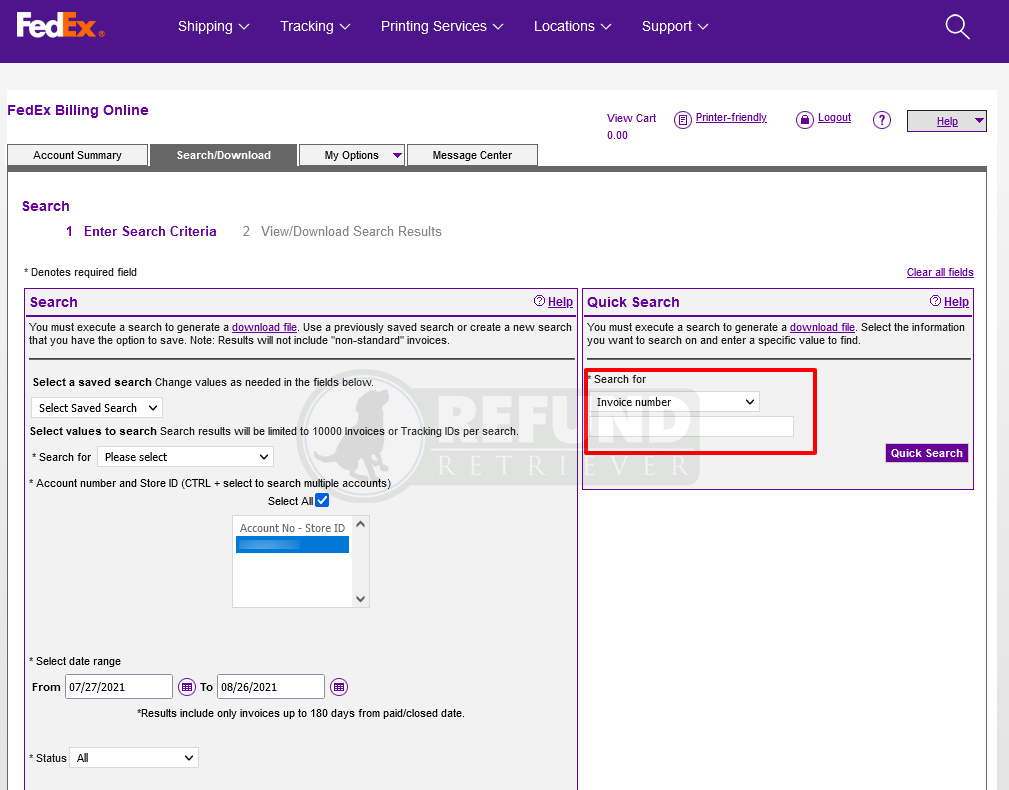Click the Help link in Search panel

point(560,302)
